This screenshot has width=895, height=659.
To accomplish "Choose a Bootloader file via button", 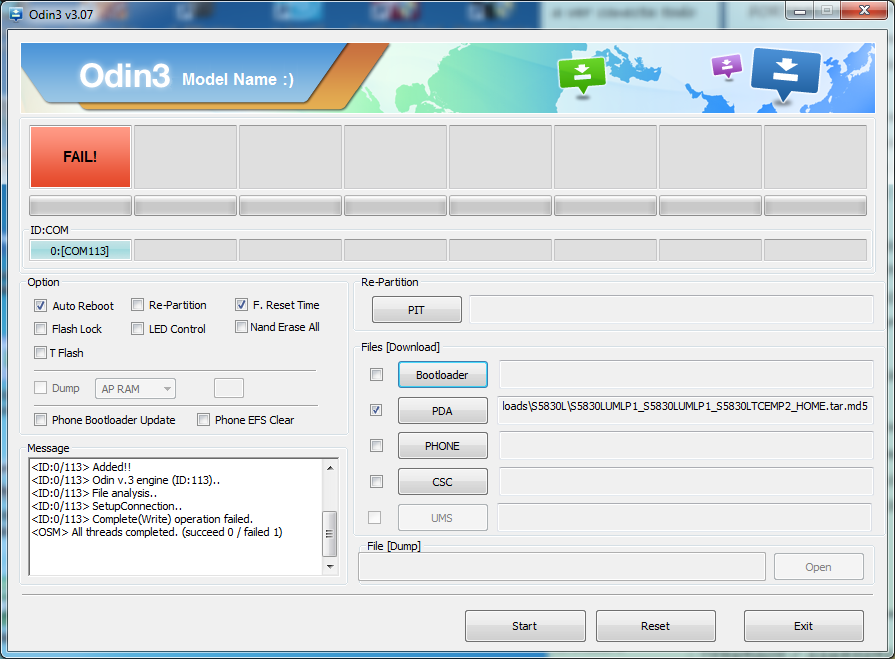I will 442,375.
